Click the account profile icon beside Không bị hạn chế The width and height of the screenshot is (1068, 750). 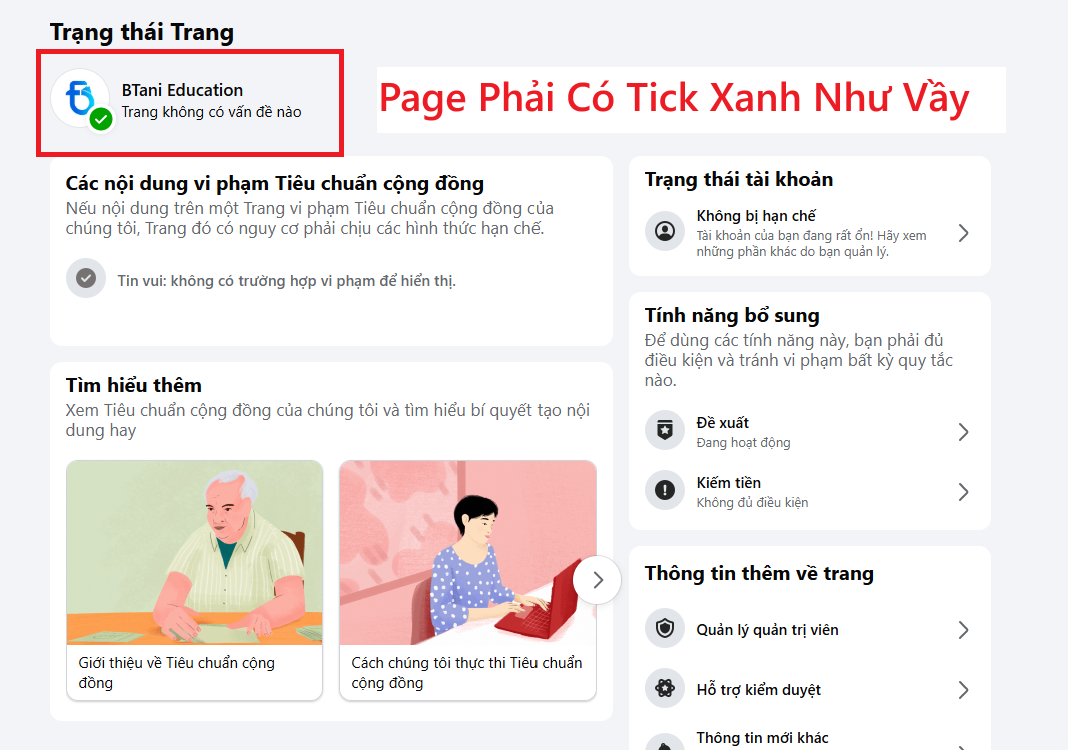click(x=665, y=232)
